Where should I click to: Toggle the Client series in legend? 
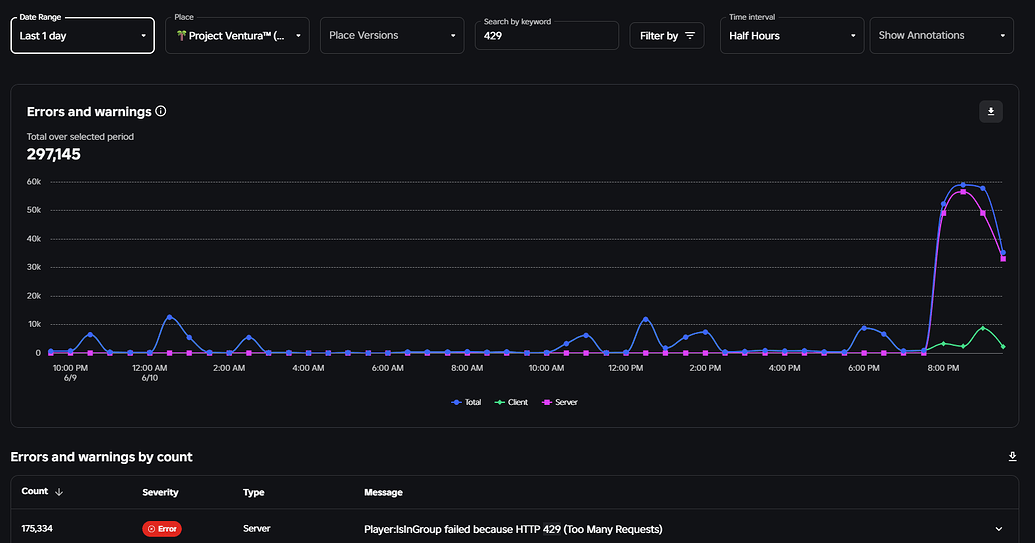coord(512,402)
